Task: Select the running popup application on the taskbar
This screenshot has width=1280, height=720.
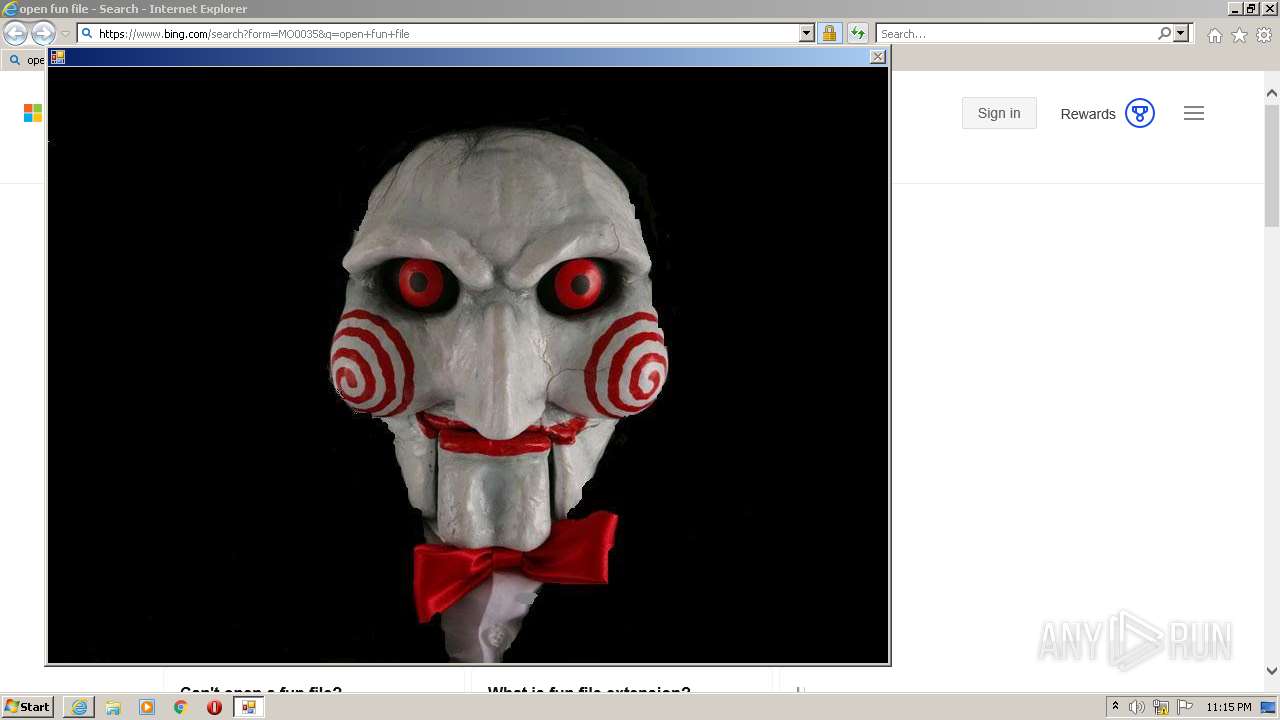Action: [249, 707]
